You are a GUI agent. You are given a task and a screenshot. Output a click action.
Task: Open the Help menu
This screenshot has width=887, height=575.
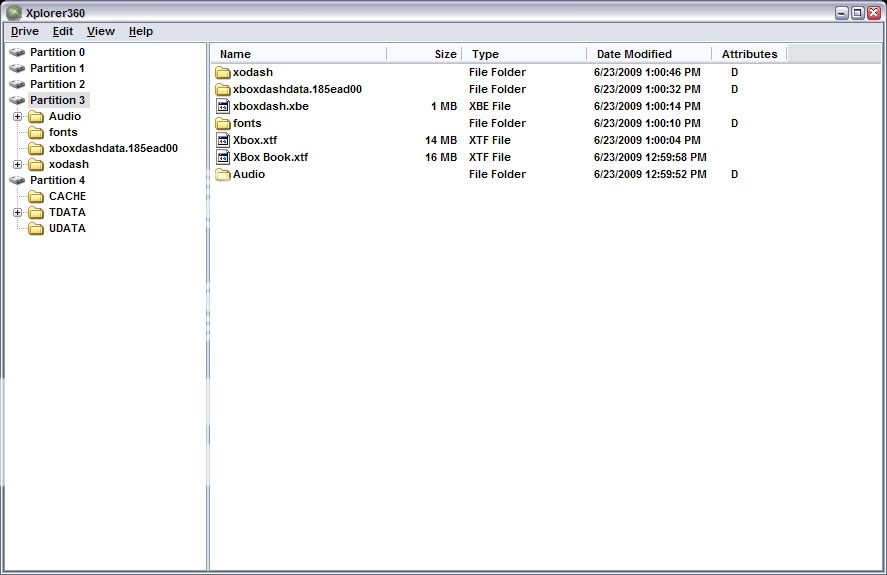tap(141, 31)
